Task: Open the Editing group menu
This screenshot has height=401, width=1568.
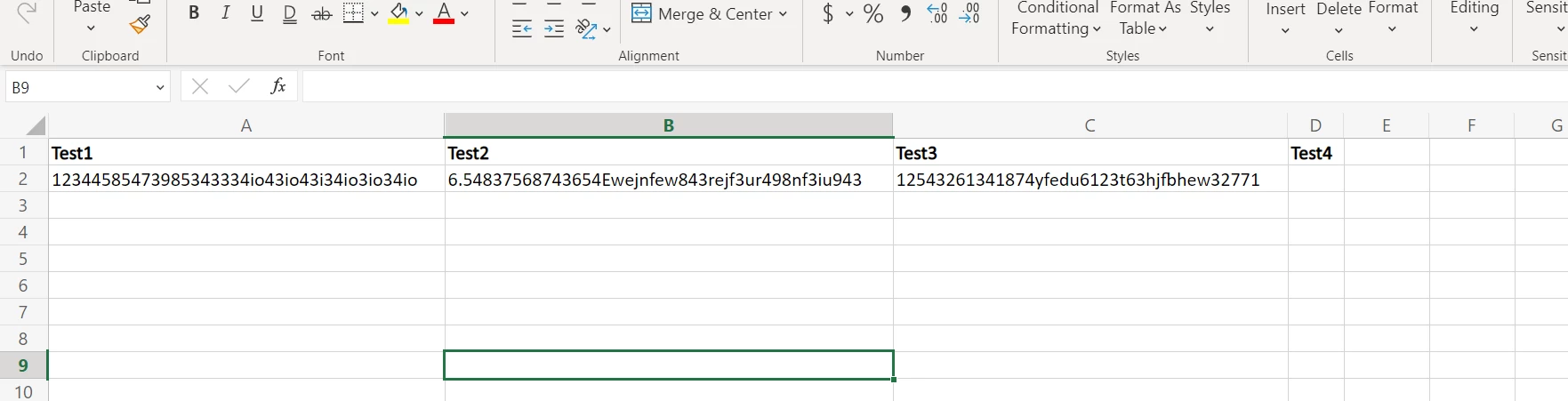Action: click(x=1474, y=18)
